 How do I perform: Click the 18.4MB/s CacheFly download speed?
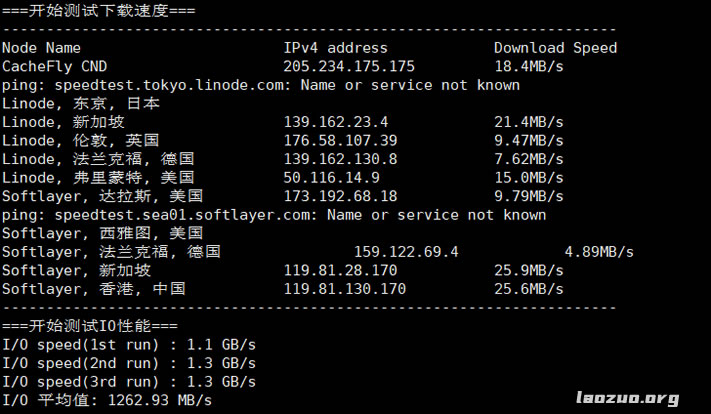528,66
